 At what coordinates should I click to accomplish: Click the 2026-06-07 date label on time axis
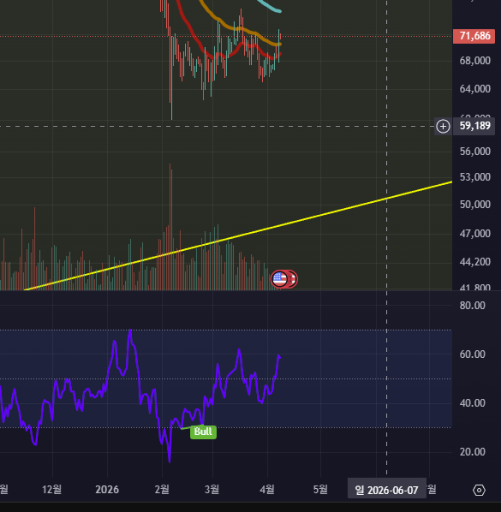(x=387, y=490)
